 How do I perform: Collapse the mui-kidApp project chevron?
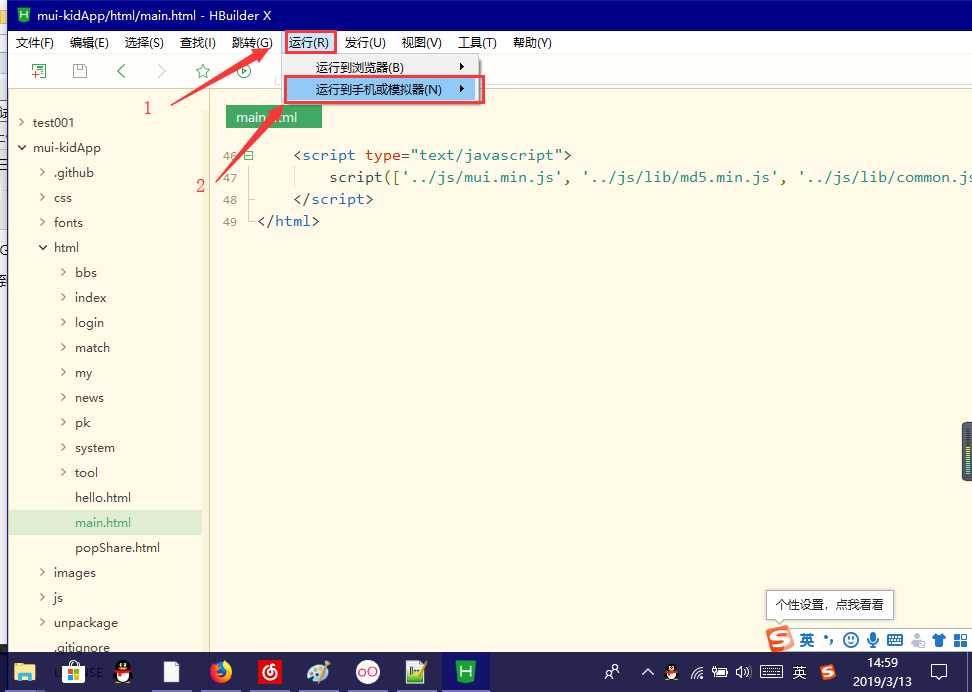tap(22, 148)
